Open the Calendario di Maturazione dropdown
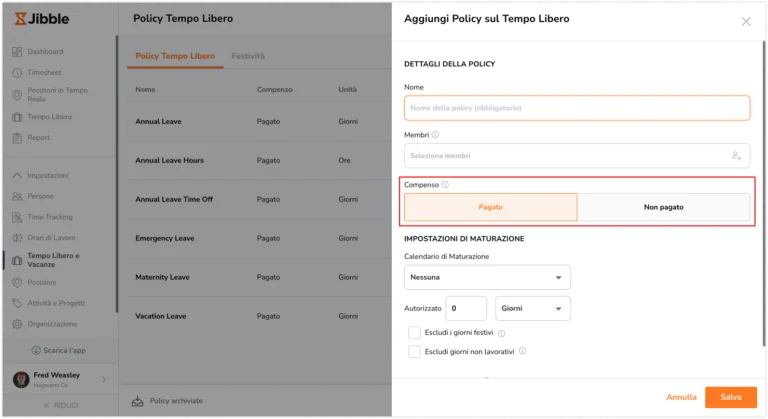The height and width of the screenshot is (419, 768). pos(487,277)
